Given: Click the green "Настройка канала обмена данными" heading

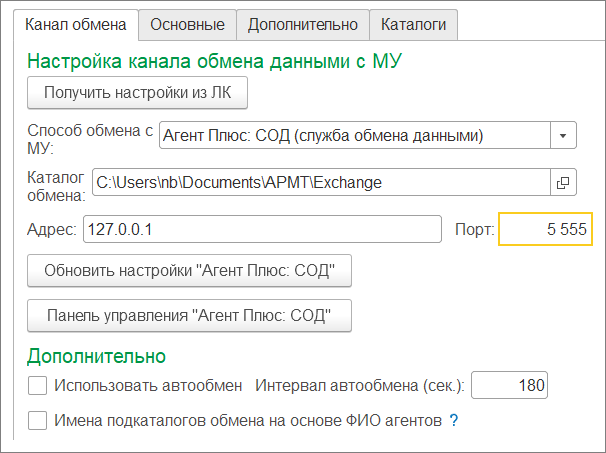Looking at the screenshot, I should pyautogui.click(x=214, y=61).
